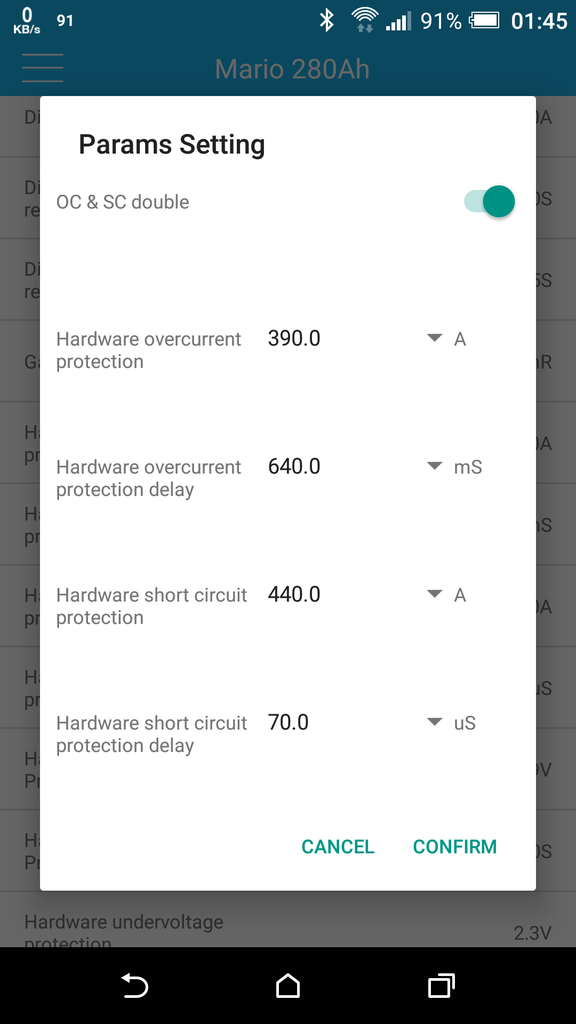Toggle the OC & SC double switch
Screen dimensions: 576x1024
(490, 201)
